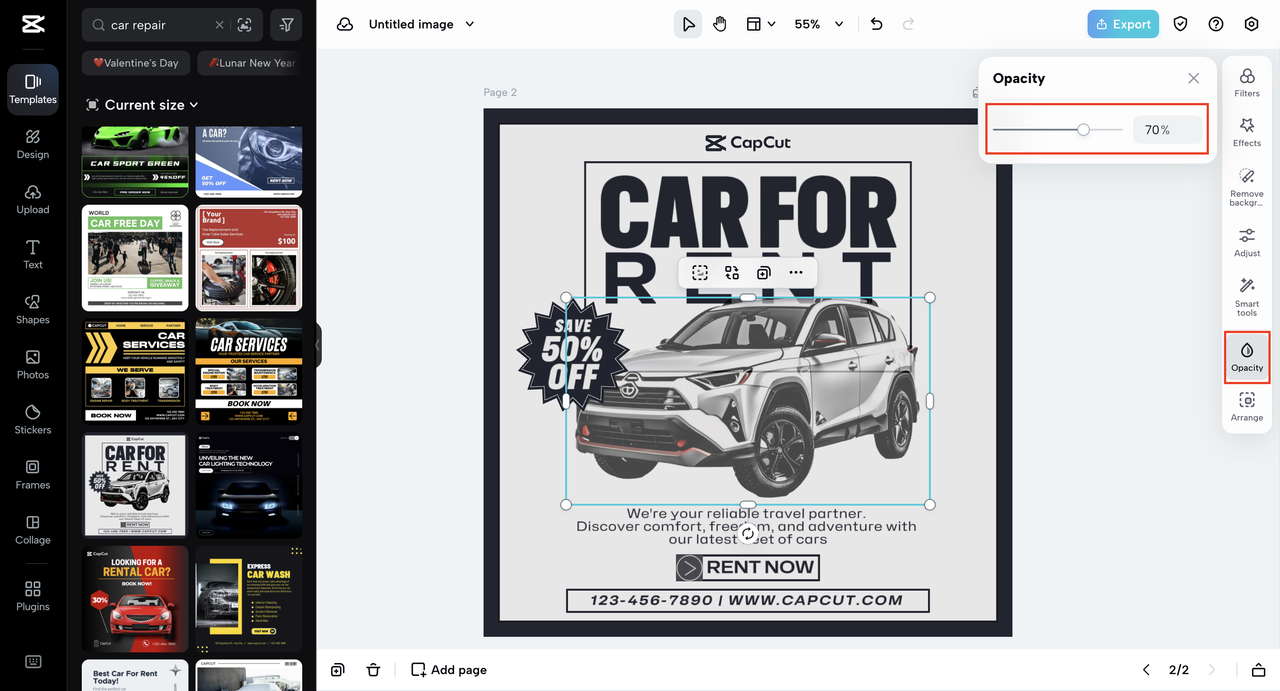Click the crop icon in floating toolbar

(700, 272)
